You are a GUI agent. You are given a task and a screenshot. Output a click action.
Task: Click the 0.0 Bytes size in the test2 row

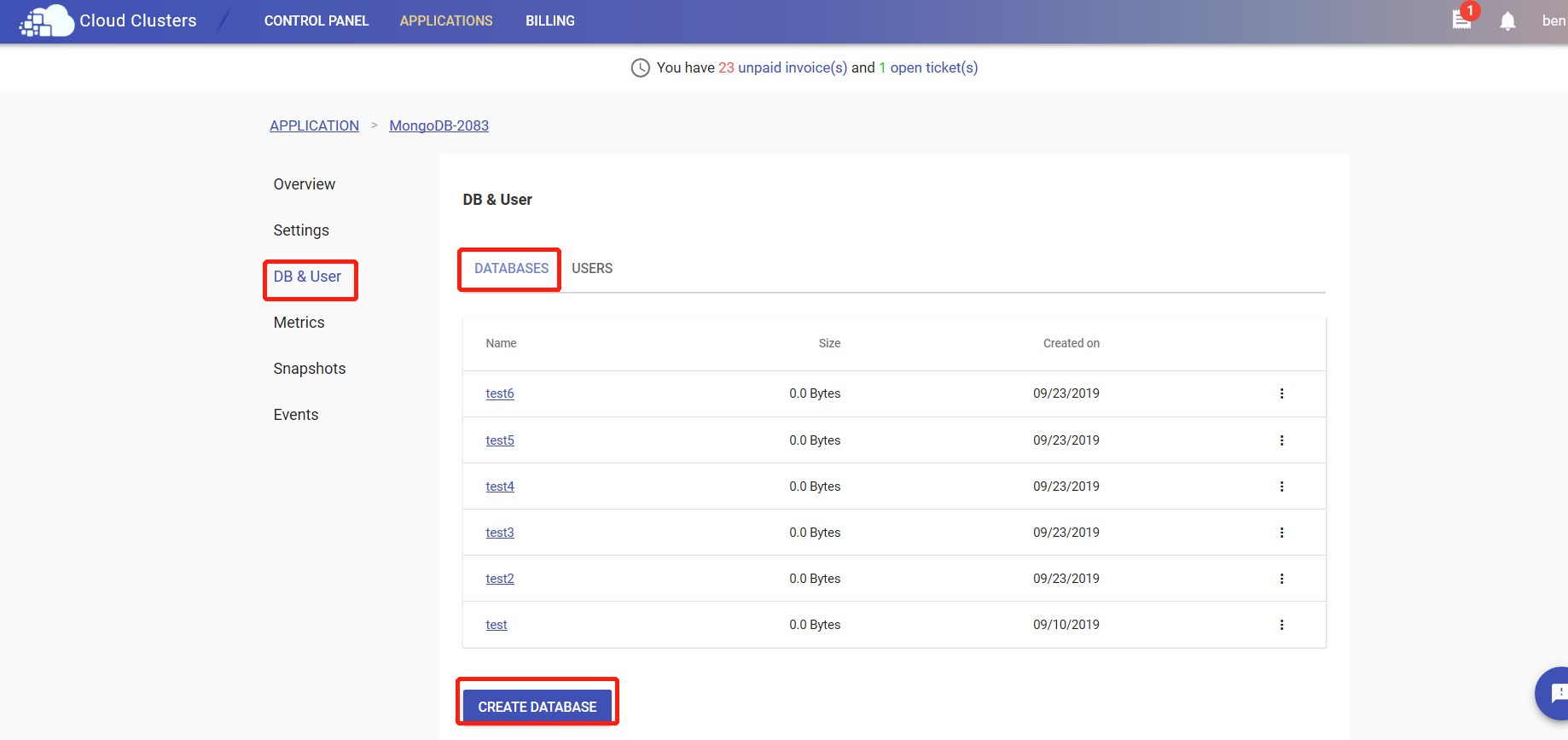click(815, 579)
